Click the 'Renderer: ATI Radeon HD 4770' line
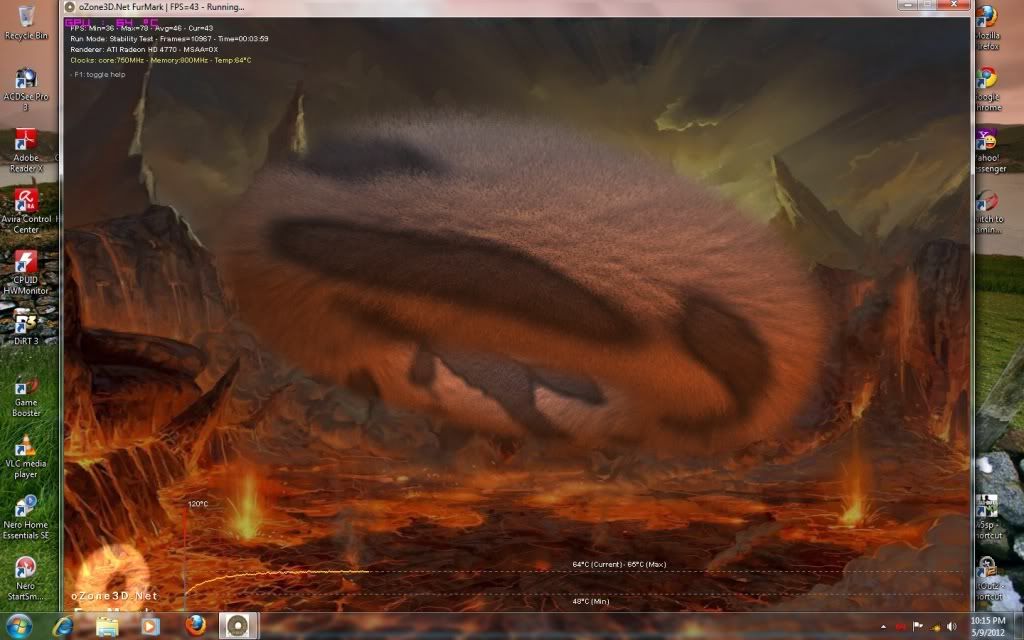 (144, 49)
